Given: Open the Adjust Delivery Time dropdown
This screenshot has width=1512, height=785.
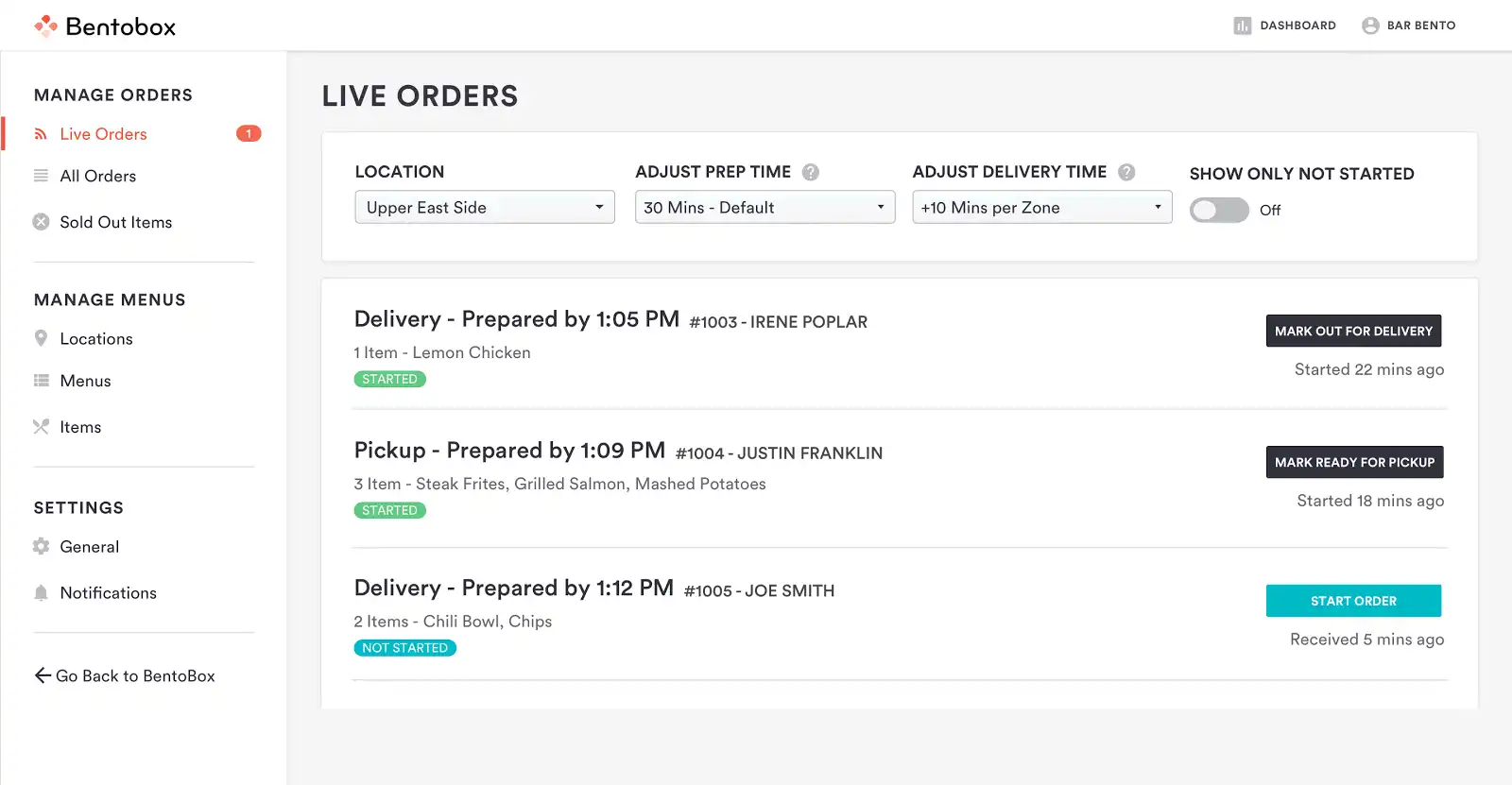Looking at the screenshot, I should tap(1040, 207).
